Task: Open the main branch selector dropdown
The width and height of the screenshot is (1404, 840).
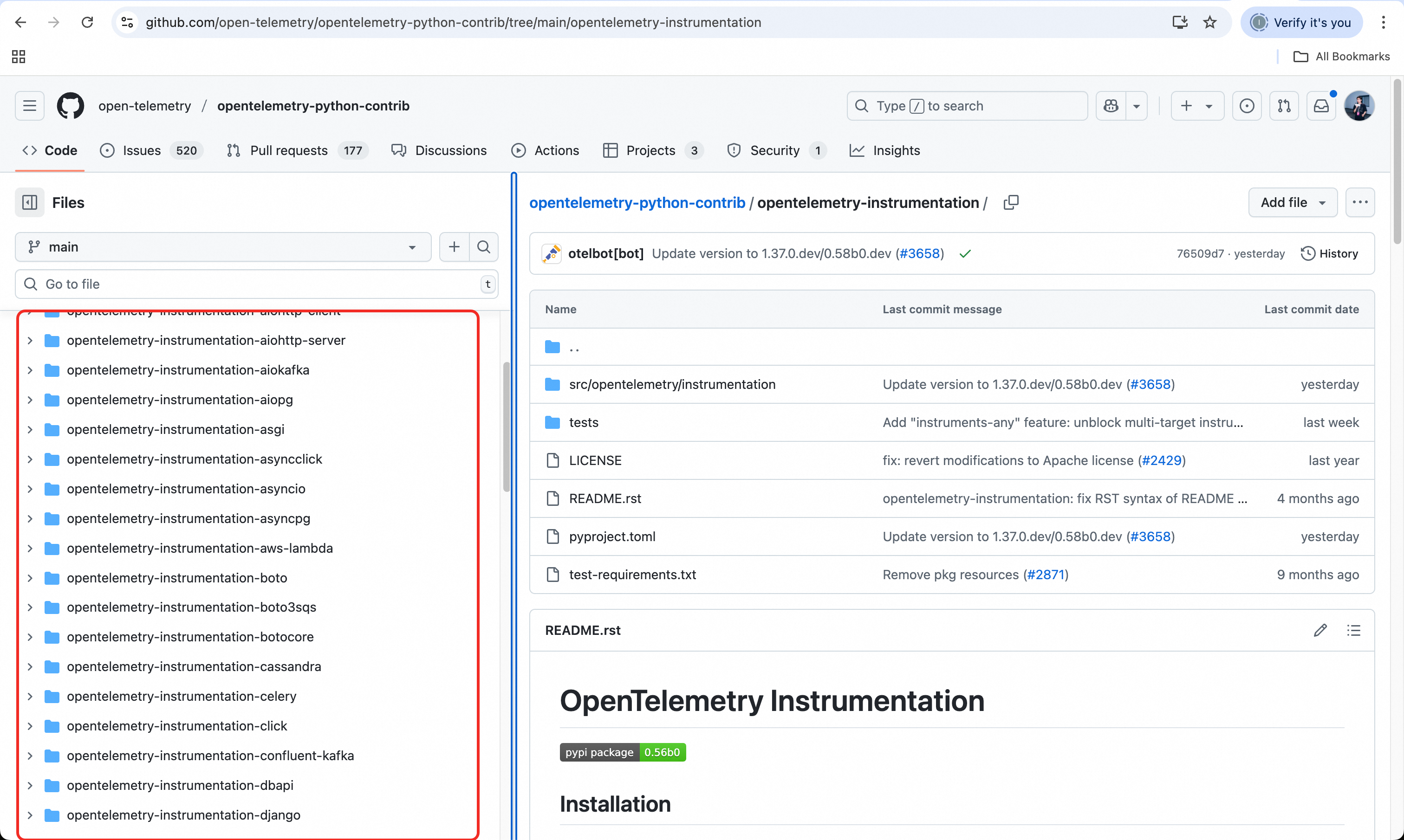Action: [x=223, y=247]
